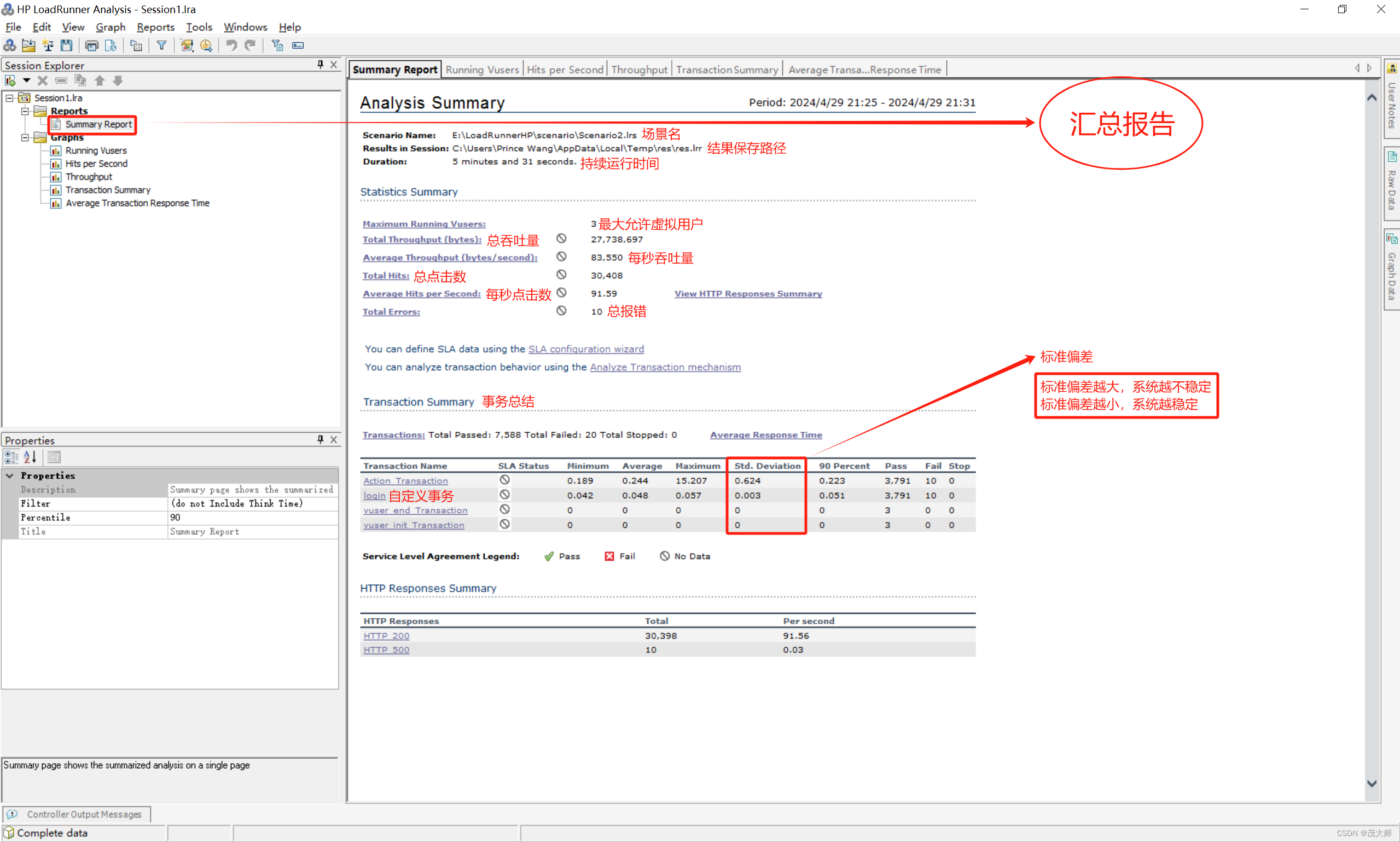Unpin the Session Explorer panel
Image resolution: width=1400 pixels, height=842 pixels.
[x=320, y=64]
